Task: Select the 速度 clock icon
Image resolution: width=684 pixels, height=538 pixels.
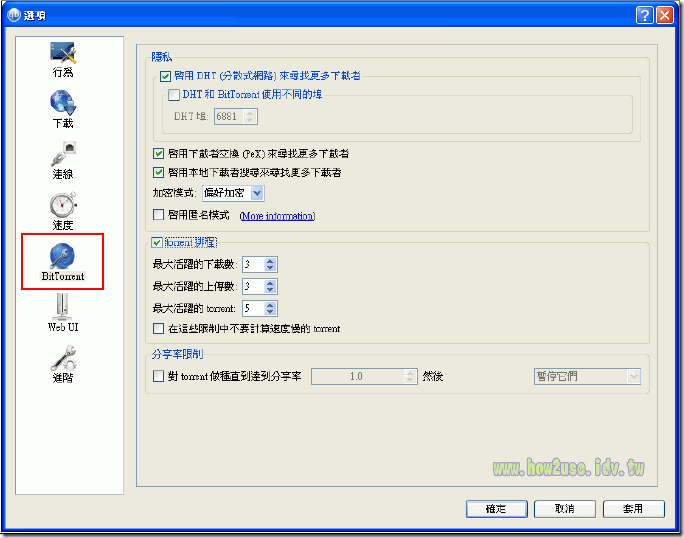Action: coord(63,206)
